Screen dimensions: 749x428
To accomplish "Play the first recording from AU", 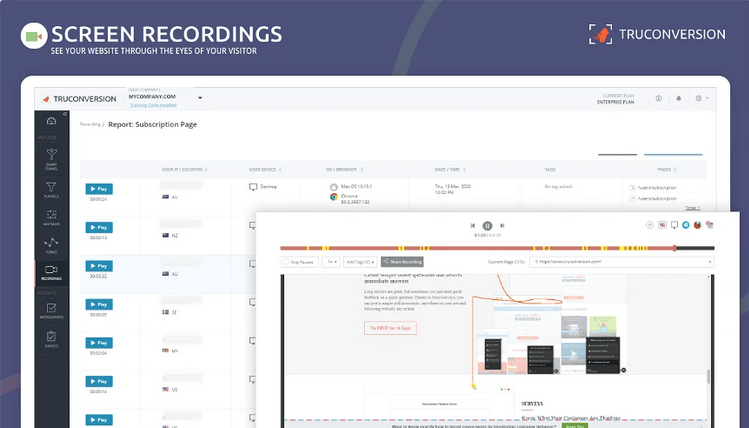I will [98, 188].
